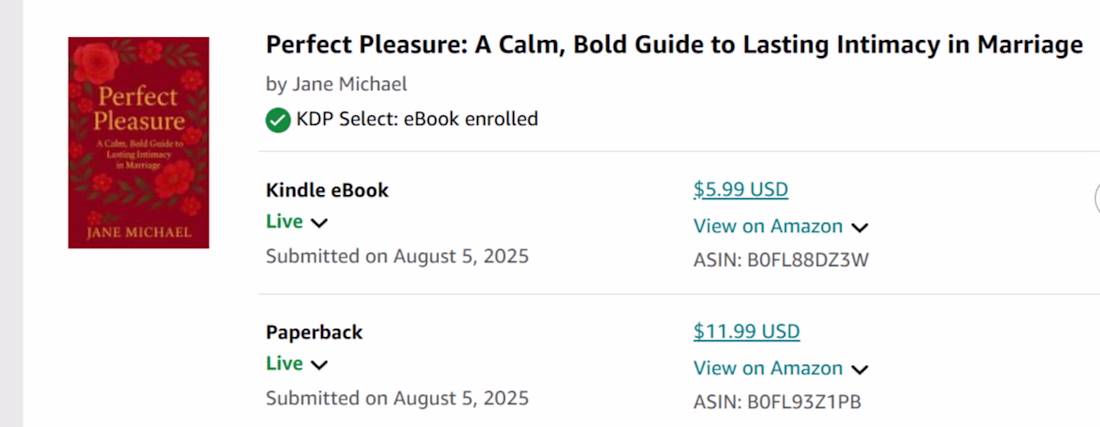Select the Paperback format label
The image size is (1100, 427).
tap(314, 332)
